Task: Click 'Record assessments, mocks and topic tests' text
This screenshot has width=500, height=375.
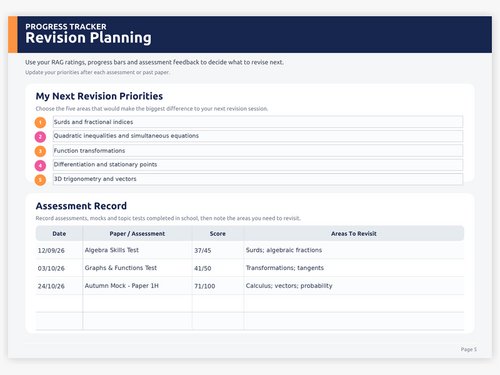Action: tap(168, 218)
